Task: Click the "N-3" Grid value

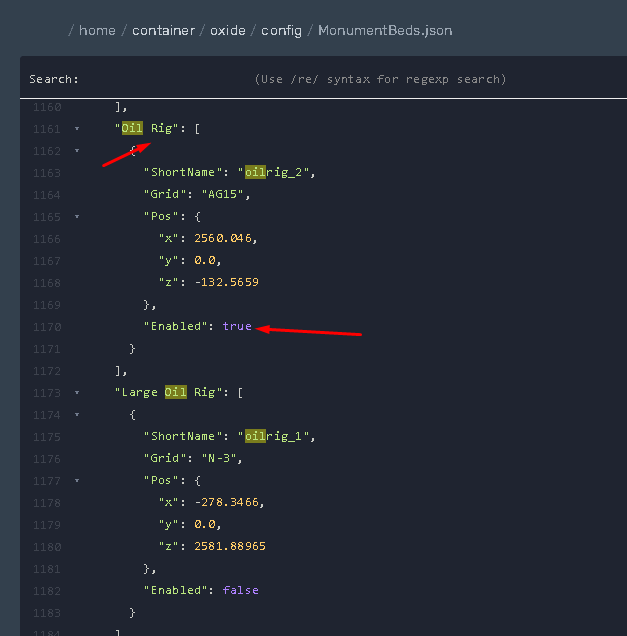Action: (223, 459)
